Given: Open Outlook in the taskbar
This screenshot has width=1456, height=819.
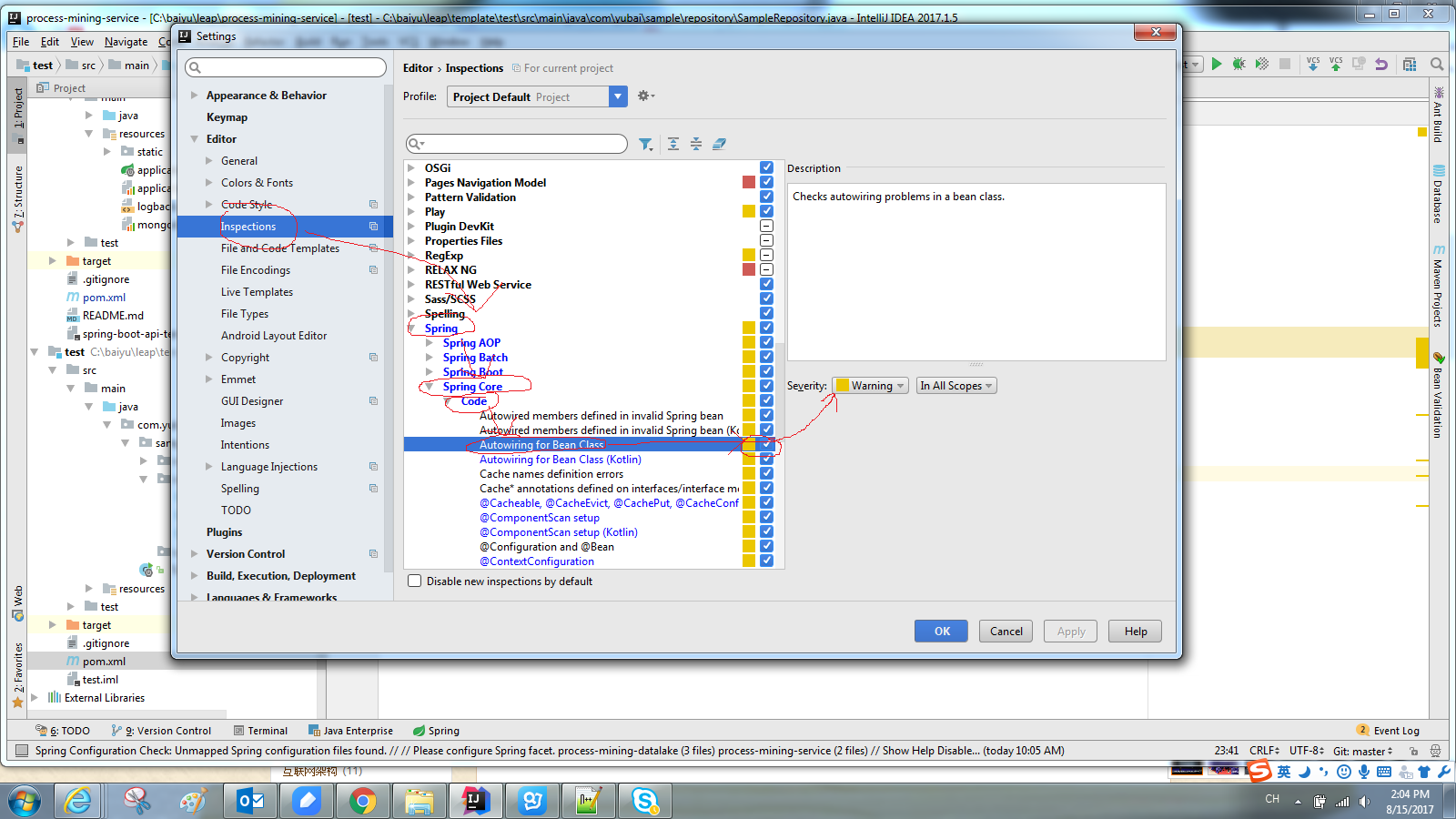Looking at the screenshot, I should (x=249, y=801).
